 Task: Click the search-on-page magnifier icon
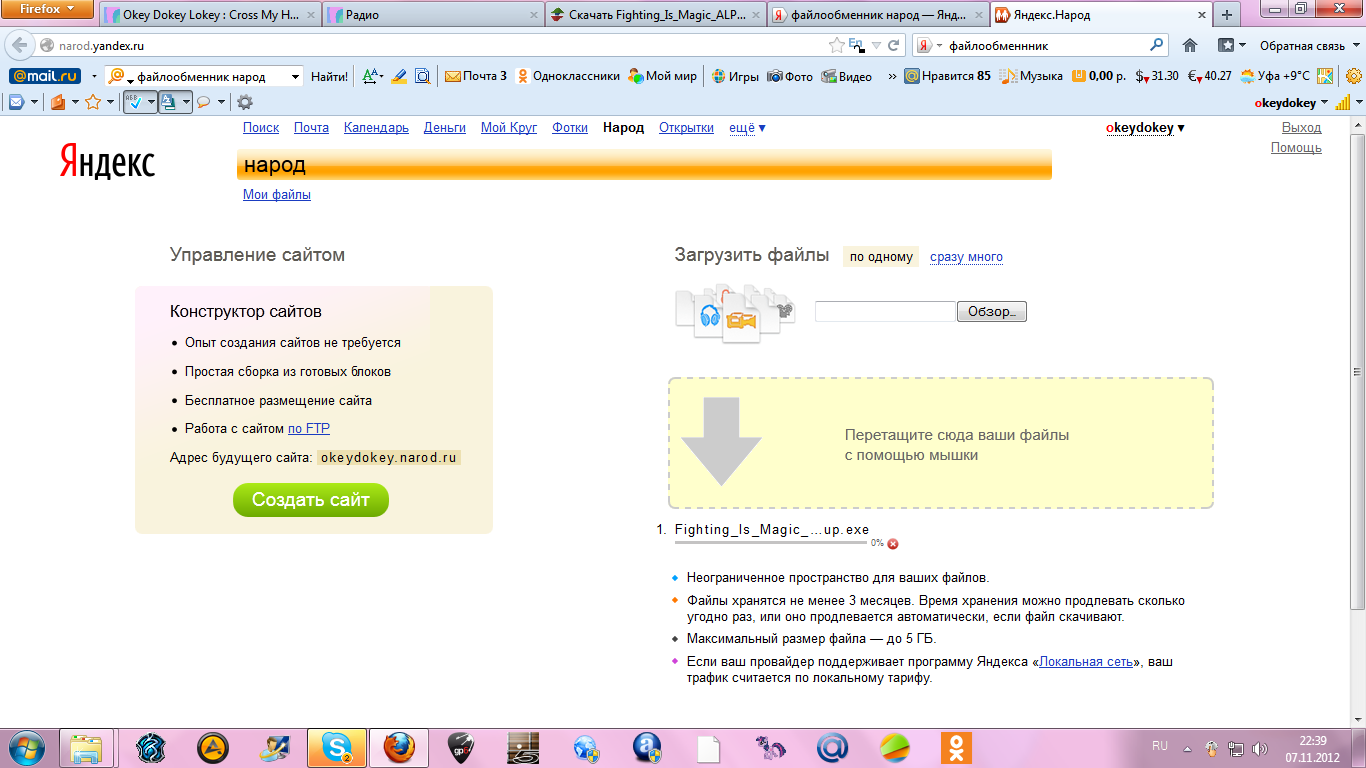click(422, 76)
